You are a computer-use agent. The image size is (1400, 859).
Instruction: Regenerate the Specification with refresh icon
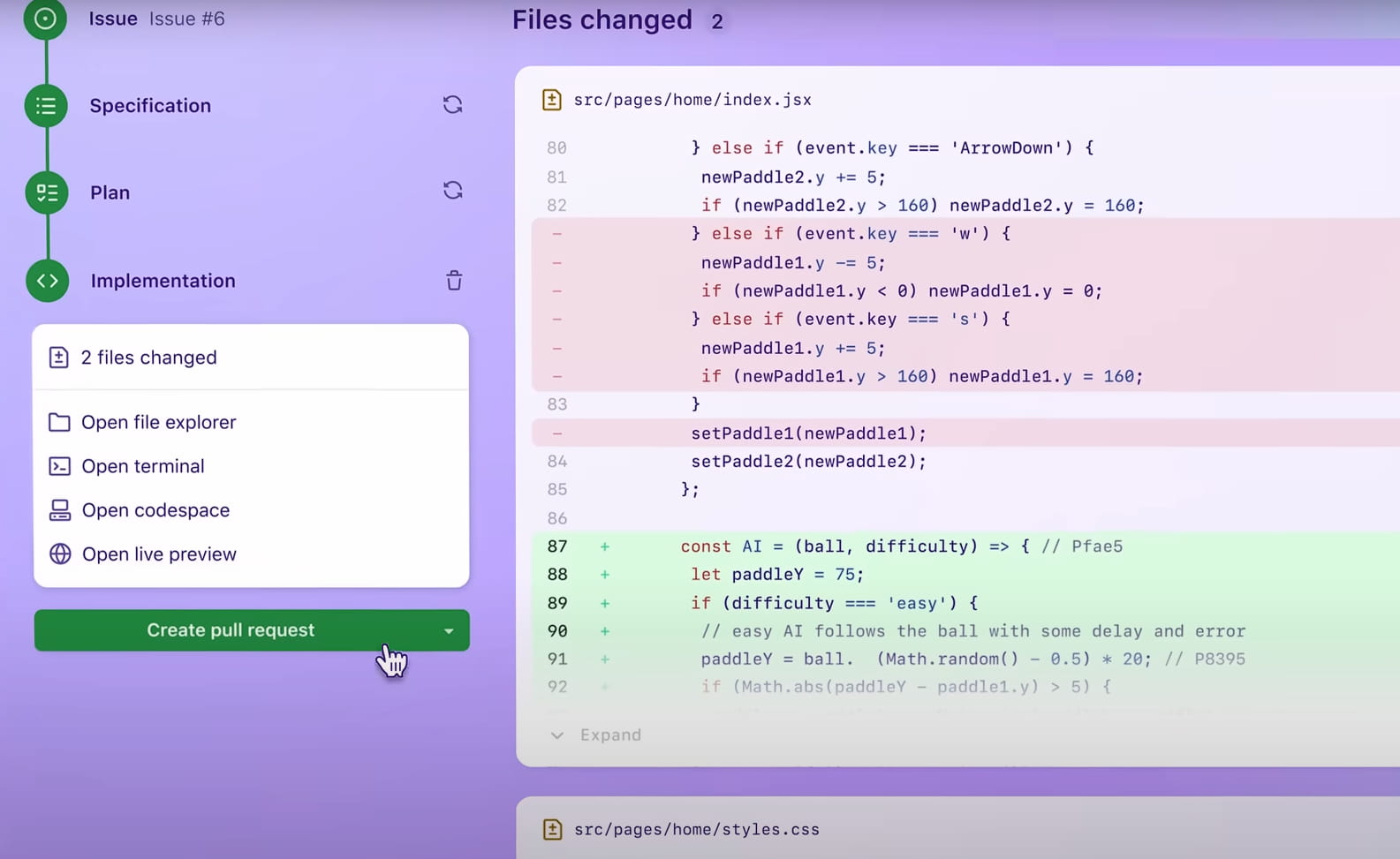tap(452, 105)
